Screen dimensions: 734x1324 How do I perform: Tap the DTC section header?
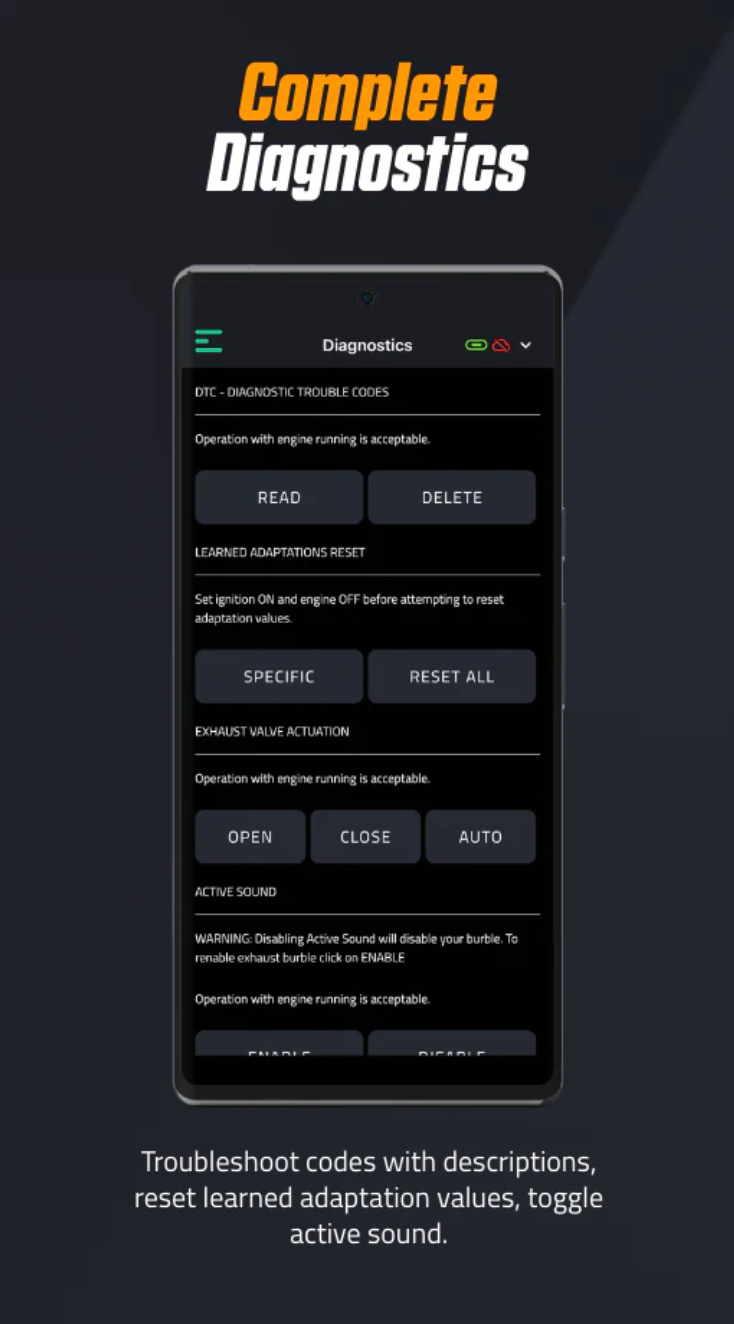point(292,392)
